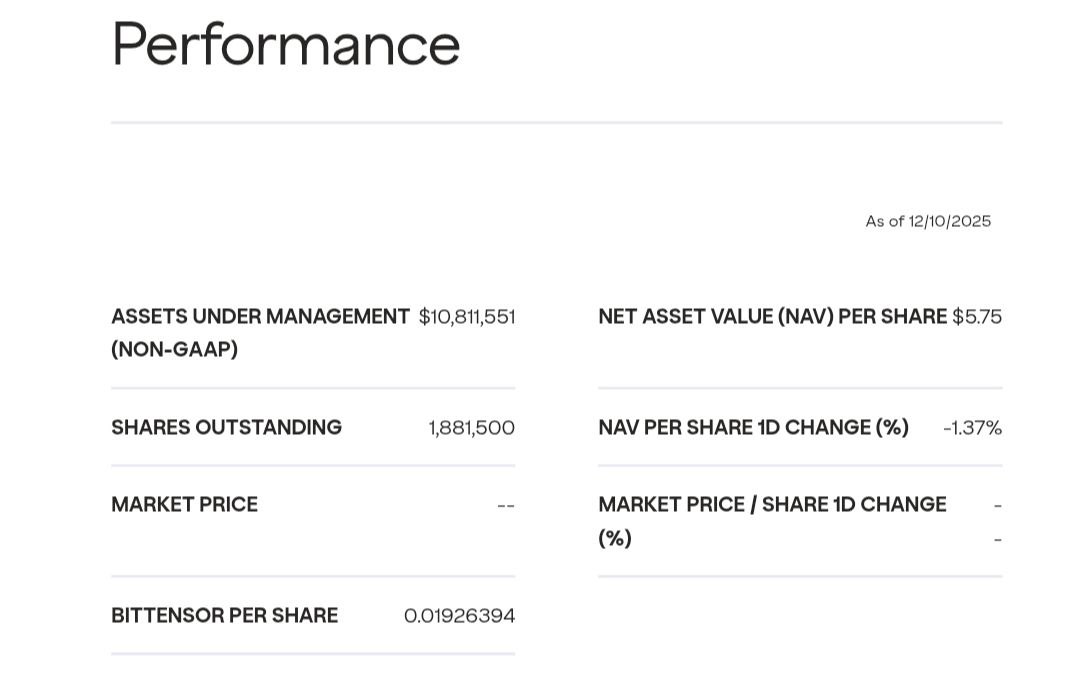
Task: Click the Shares Outstanding label
Action: pyautogui.click(x=226, y=428)
